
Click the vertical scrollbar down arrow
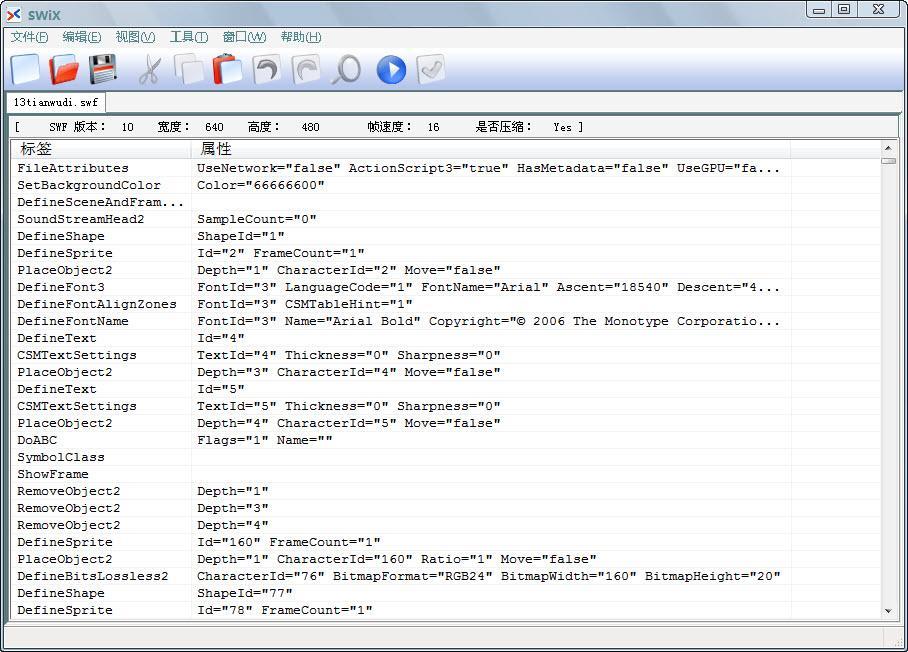click(888, 612)
